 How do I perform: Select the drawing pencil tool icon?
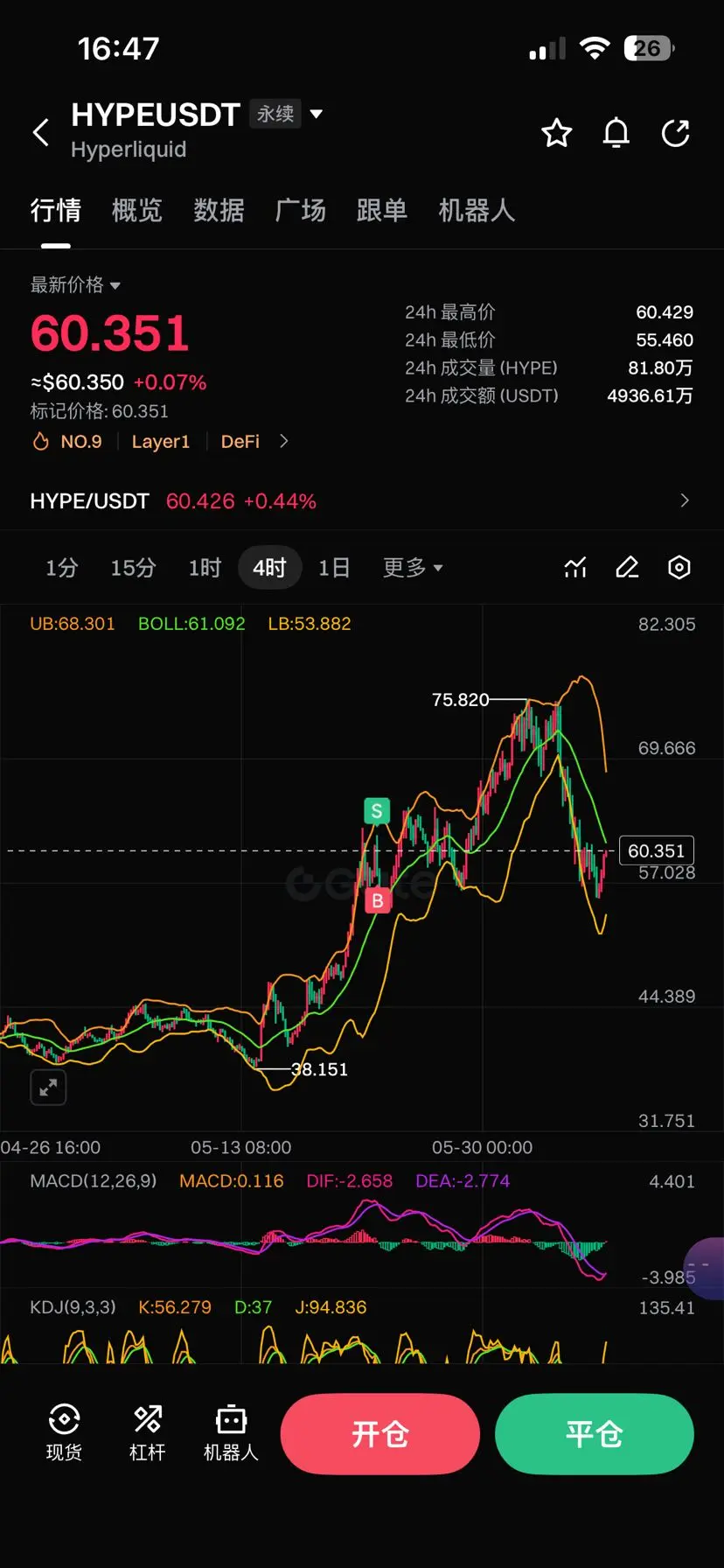pos(628,568)
